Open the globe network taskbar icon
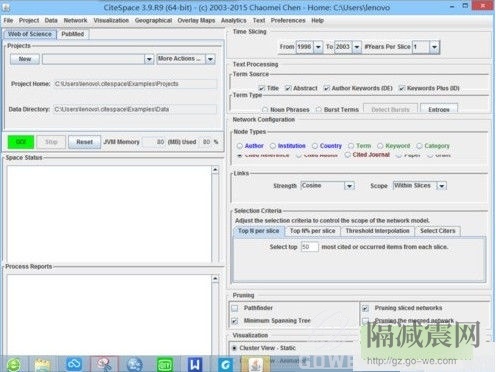The width and height of the screenshot is (496, 372). click(x=134, y=364)
